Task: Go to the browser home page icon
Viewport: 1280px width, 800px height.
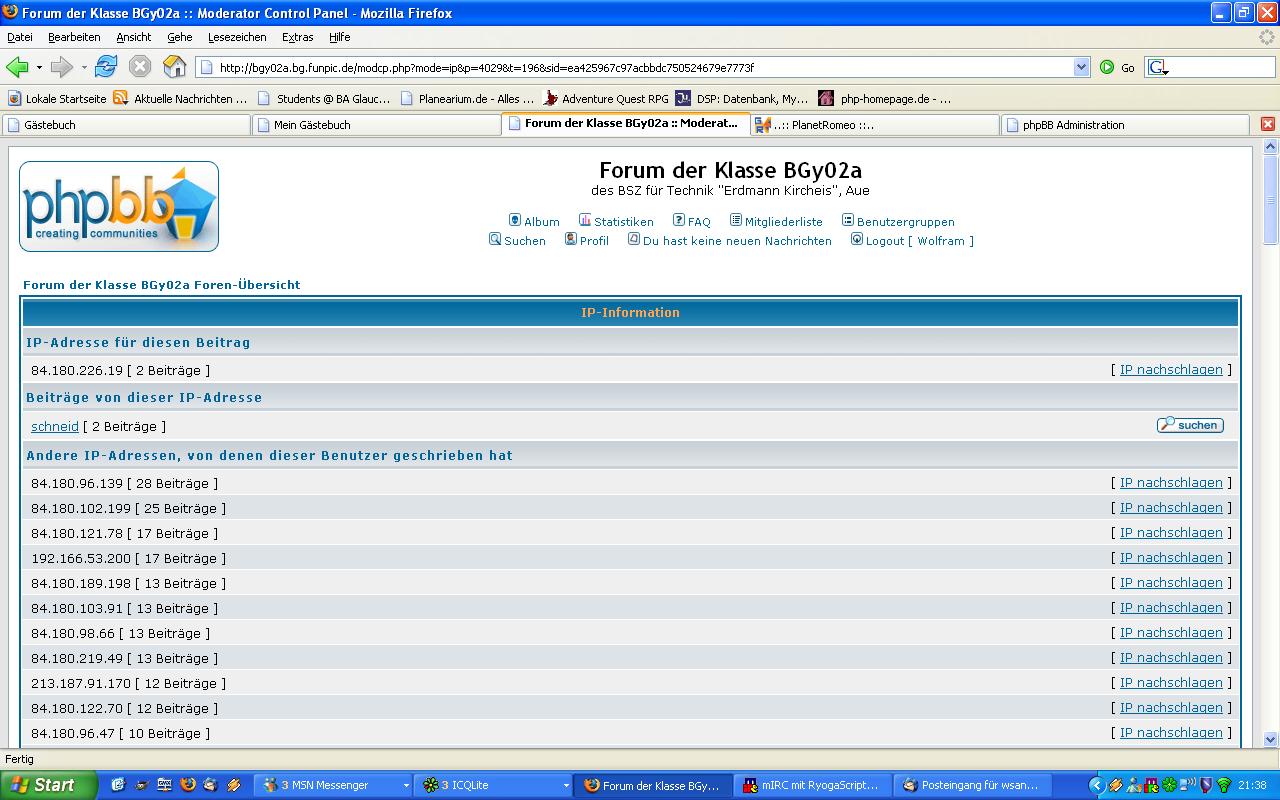Action: point(175,67)
